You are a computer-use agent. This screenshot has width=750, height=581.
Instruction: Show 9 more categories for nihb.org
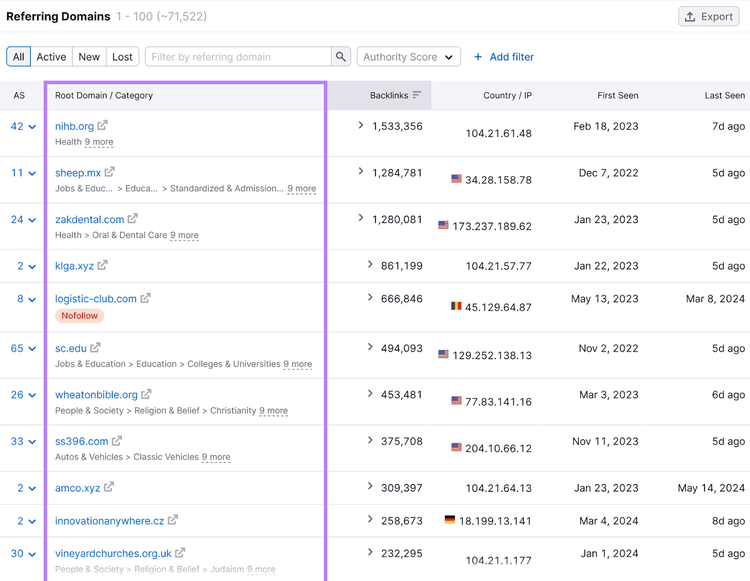click(99, 142)
